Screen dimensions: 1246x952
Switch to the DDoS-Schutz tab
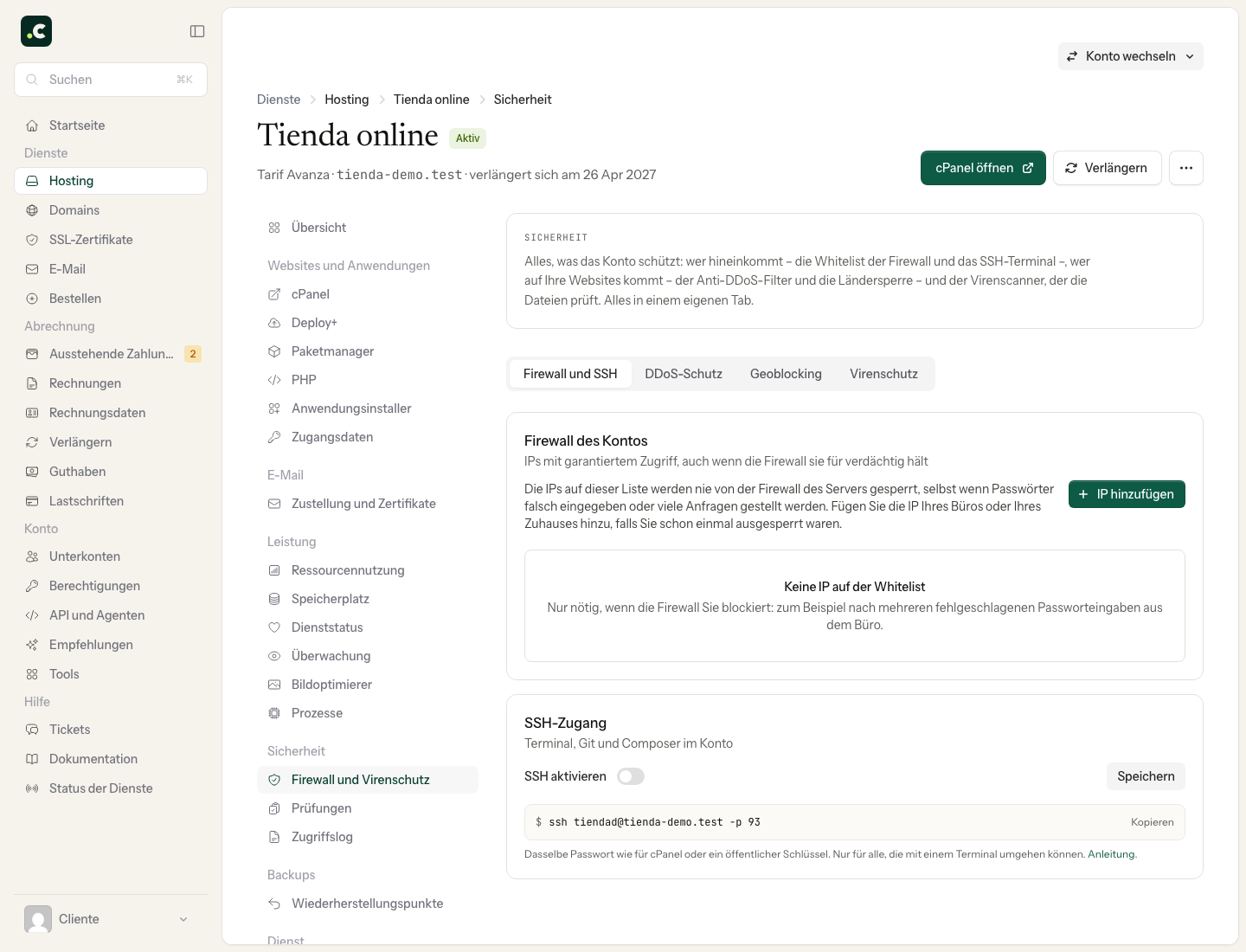coord(684,374)
